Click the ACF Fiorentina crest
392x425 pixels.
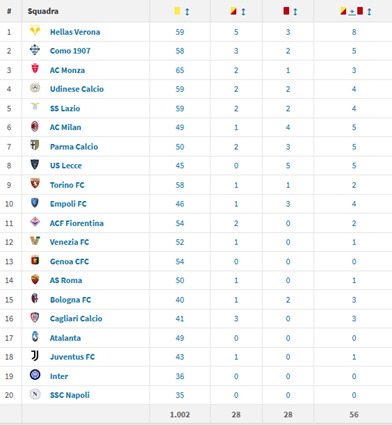click(x=35, y=222)
